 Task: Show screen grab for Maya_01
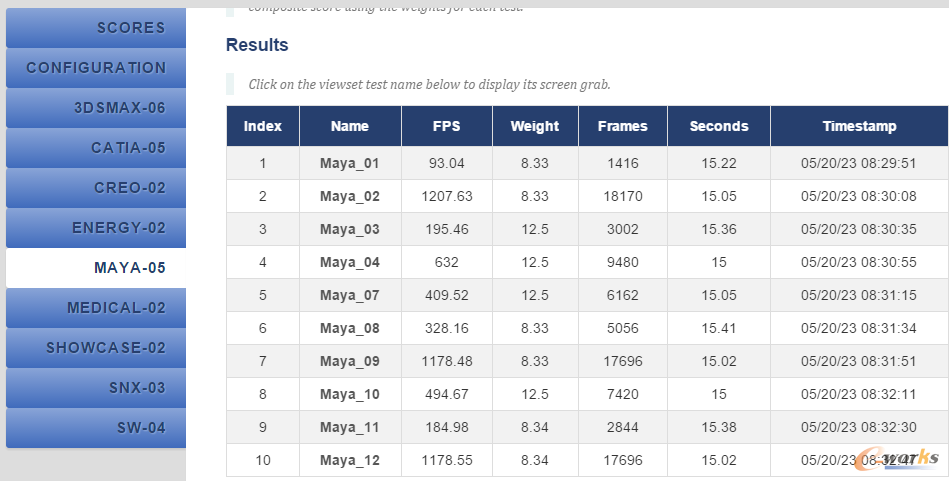click(350, 163)
